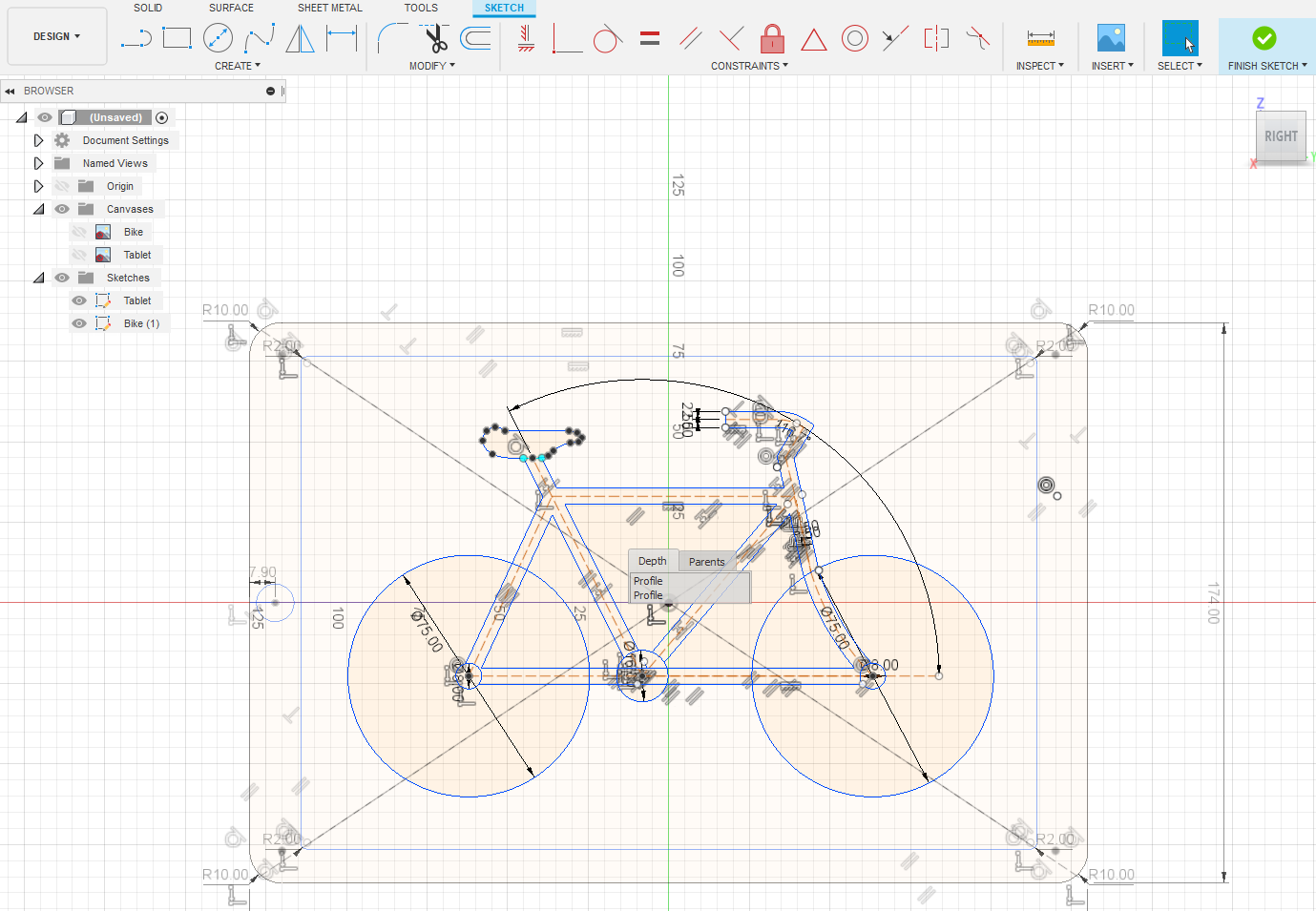Apply the Perpendicular constraint
The width and height of the screenshot is (1316, 911).
[x=732, y=39]
